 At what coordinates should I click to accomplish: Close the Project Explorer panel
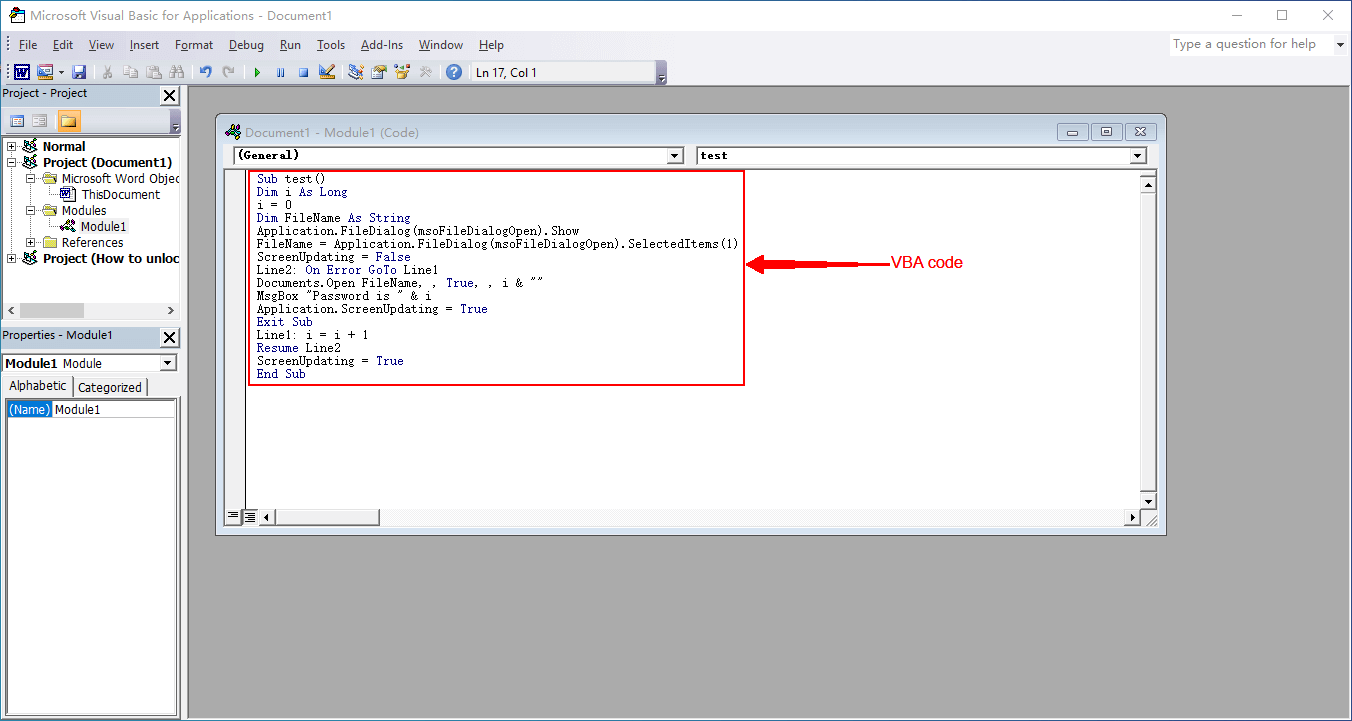coord(170,95)
